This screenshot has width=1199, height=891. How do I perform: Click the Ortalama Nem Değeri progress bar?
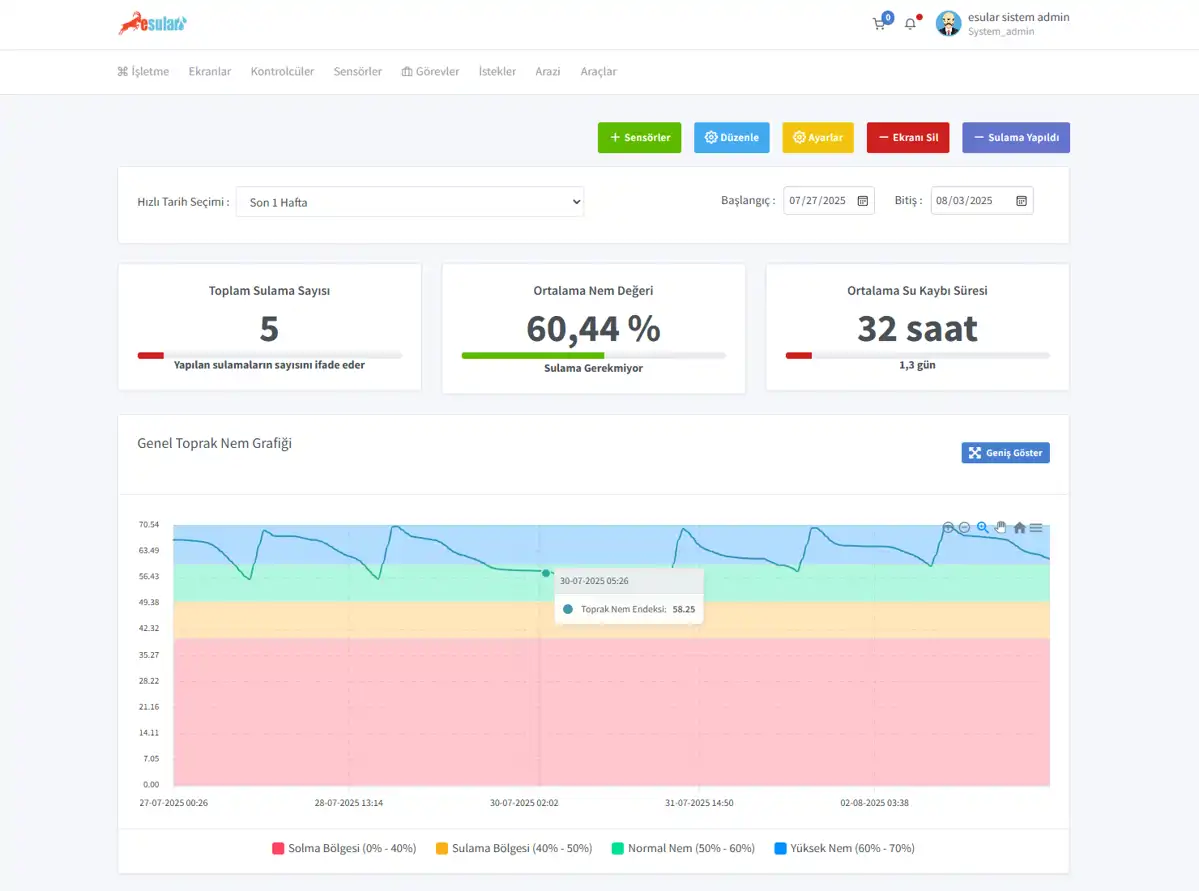(x=593, y=356)
